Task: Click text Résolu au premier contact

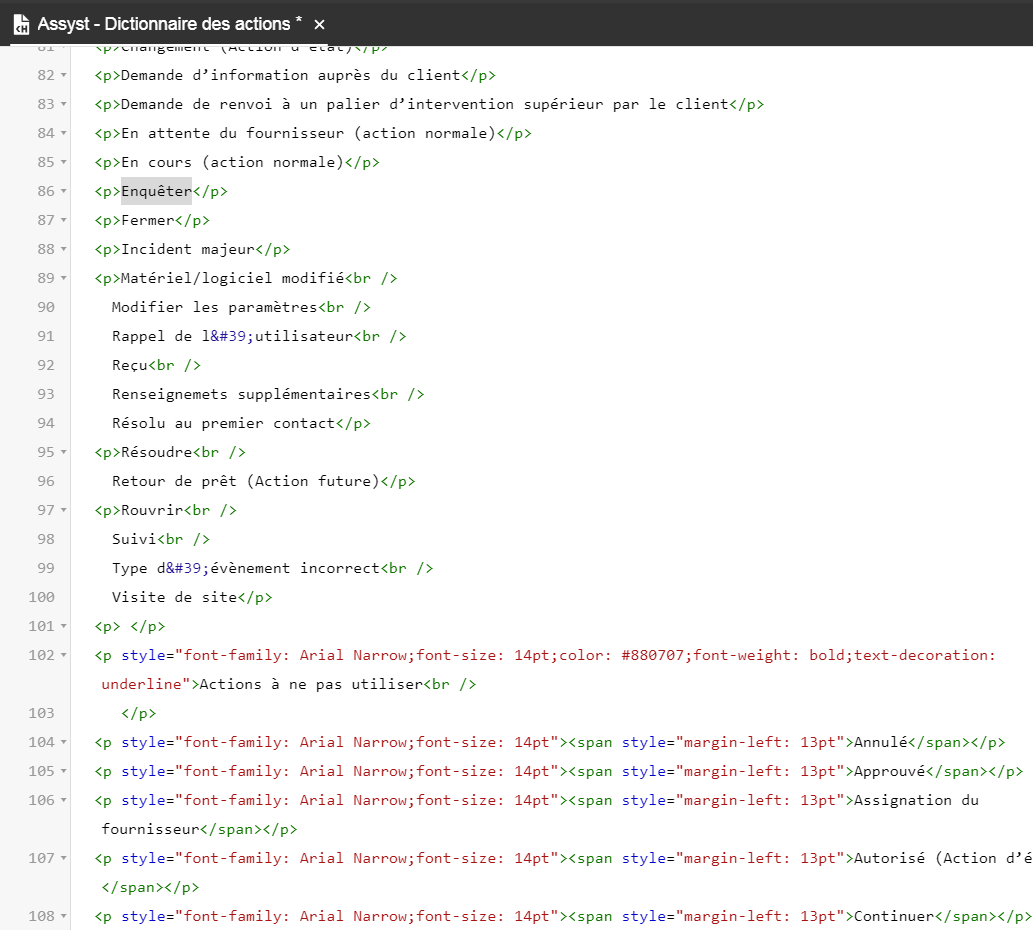Action: click(223, 423)
